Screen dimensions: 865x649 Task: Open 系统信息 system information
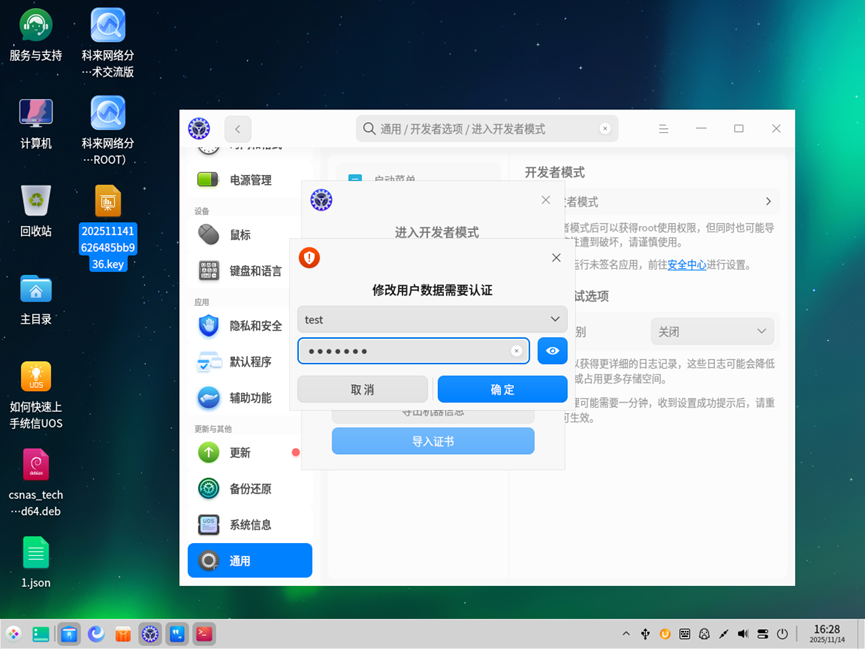pos(249,524)
